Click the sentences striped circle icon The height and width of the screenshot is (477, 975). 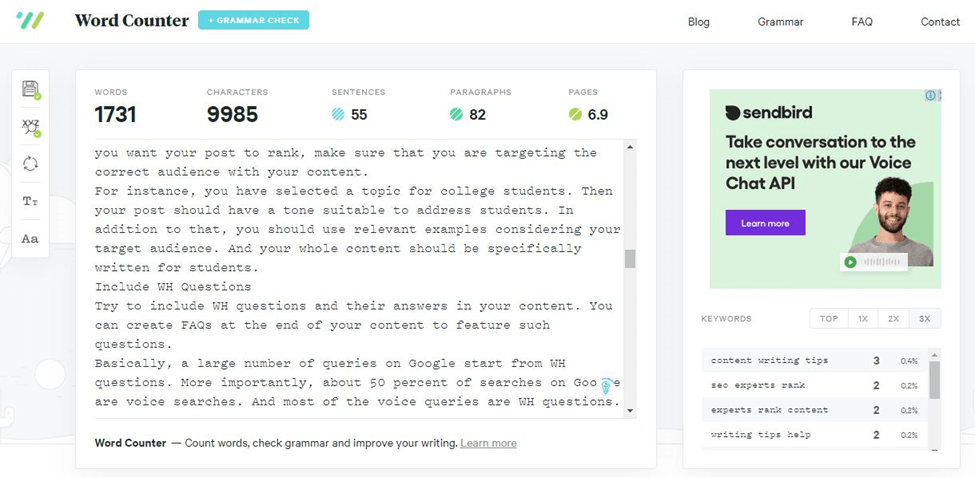tap(338, 114)
